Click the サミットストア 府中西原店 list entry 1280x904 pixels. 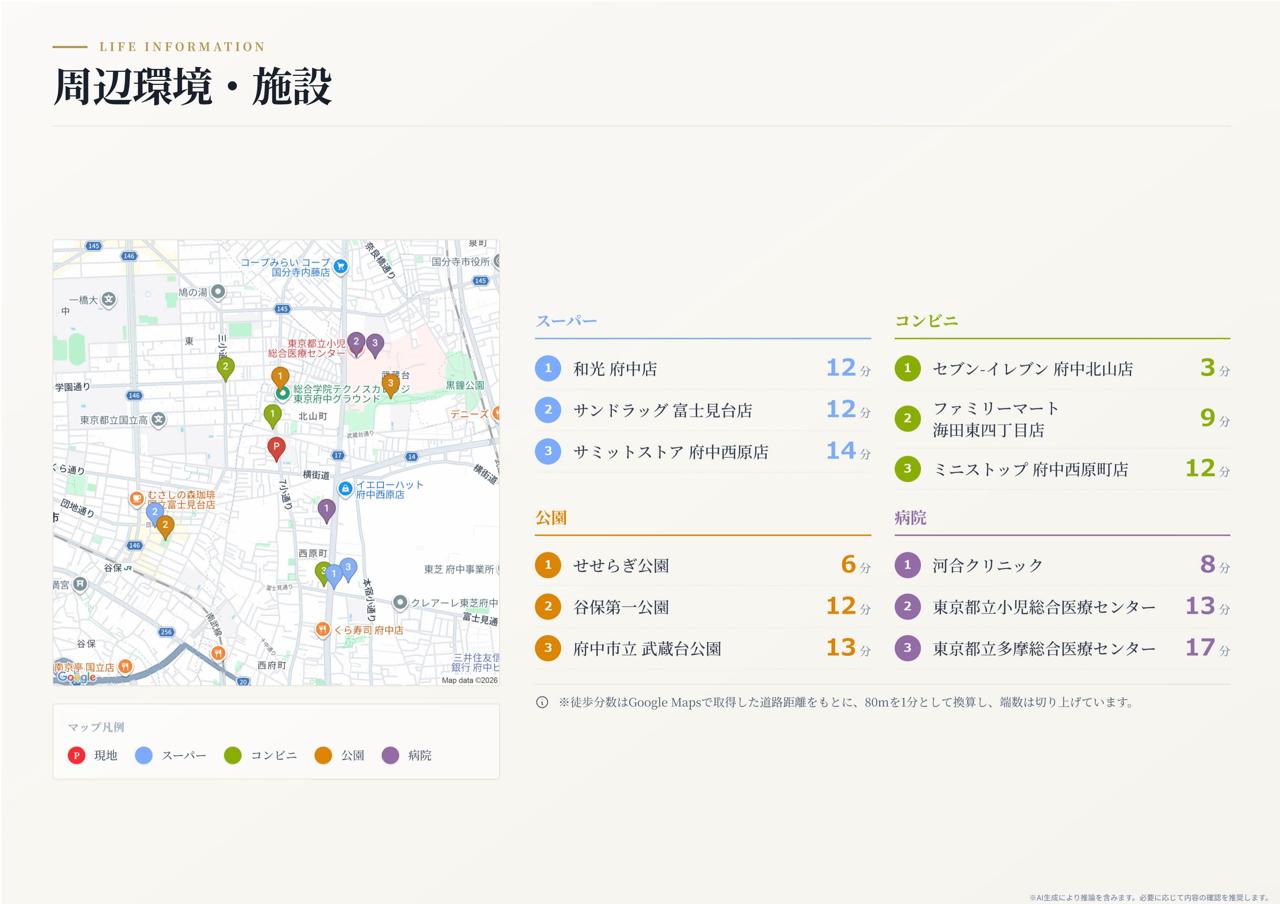tap(702, 452)
